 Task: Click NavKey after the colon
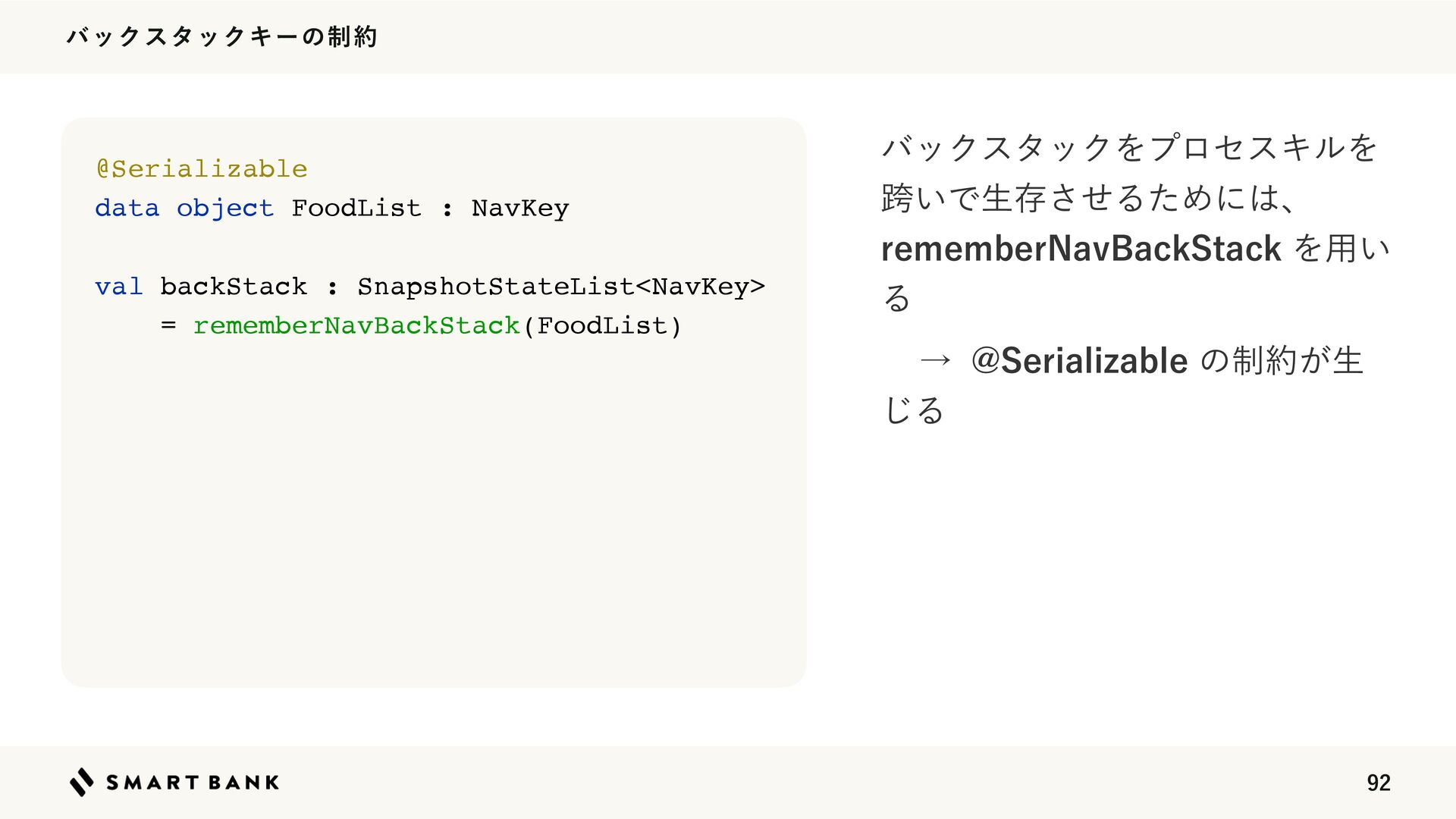point(520,209)
